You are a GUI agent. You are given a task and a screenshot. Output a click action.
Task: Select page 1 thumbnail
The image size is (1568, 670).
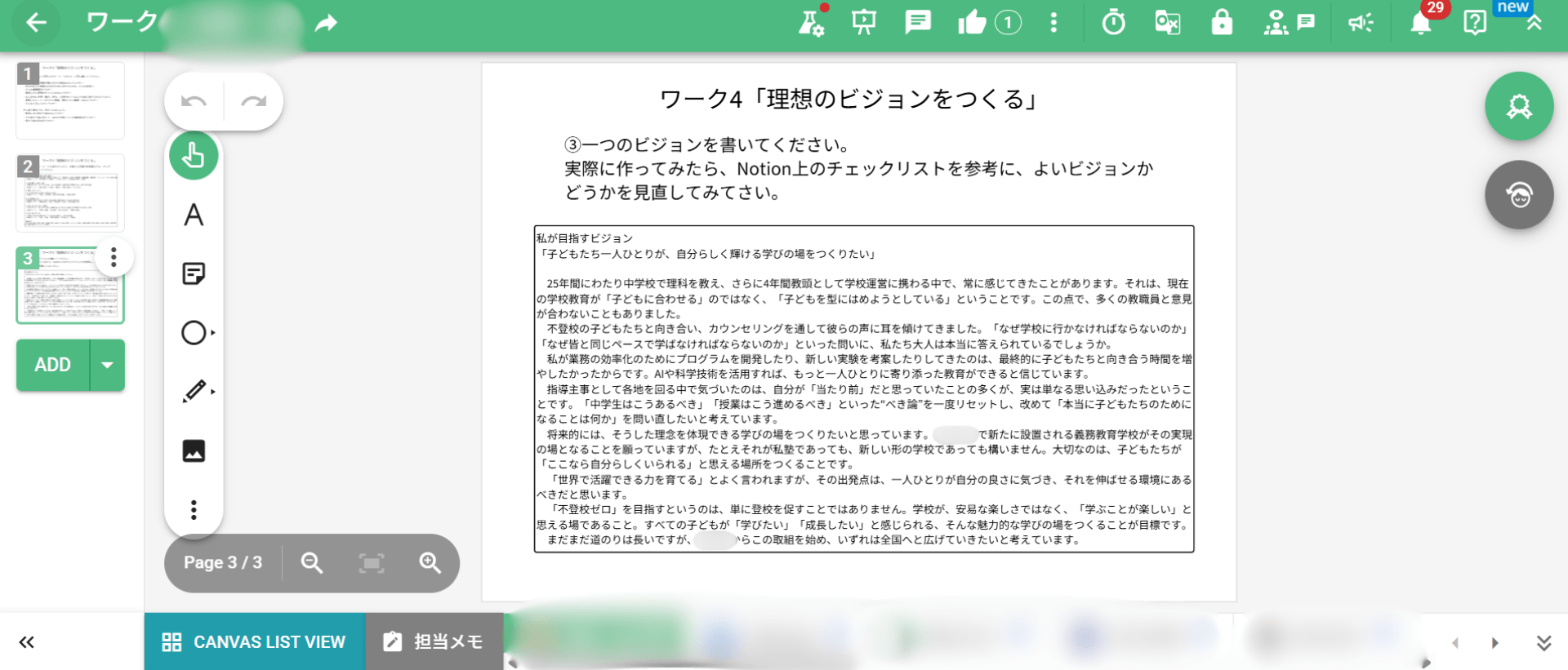point(70,100)
